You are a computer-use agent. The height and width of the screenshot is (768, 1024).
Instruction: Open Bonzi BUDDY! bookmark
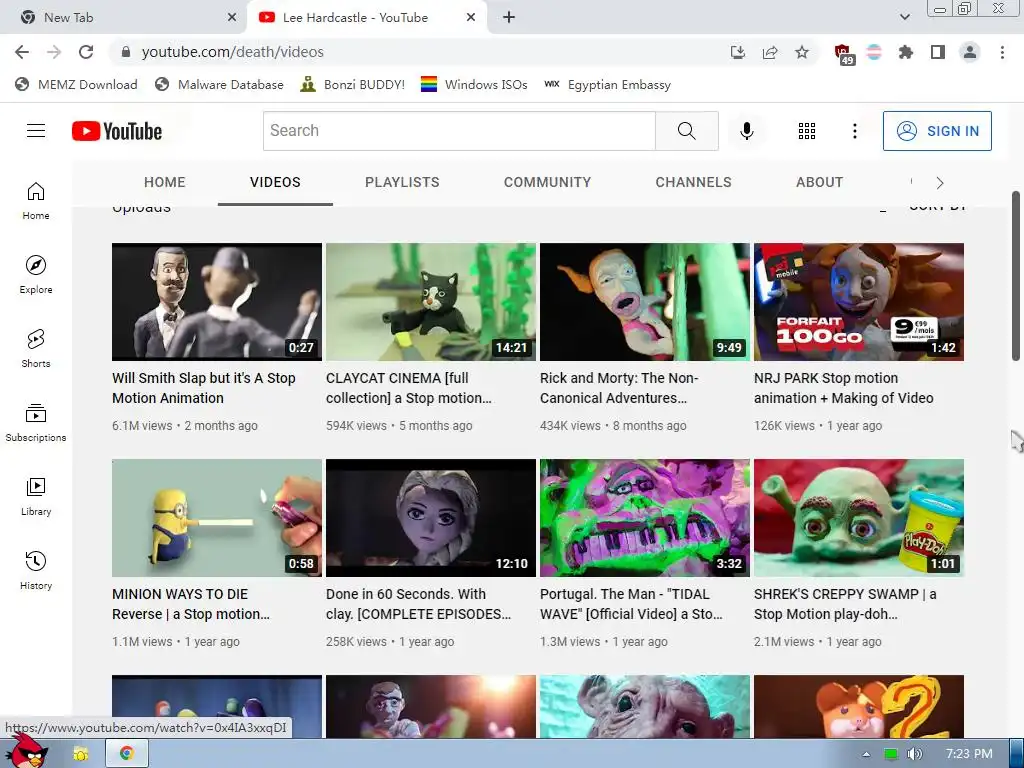point(353,85)
